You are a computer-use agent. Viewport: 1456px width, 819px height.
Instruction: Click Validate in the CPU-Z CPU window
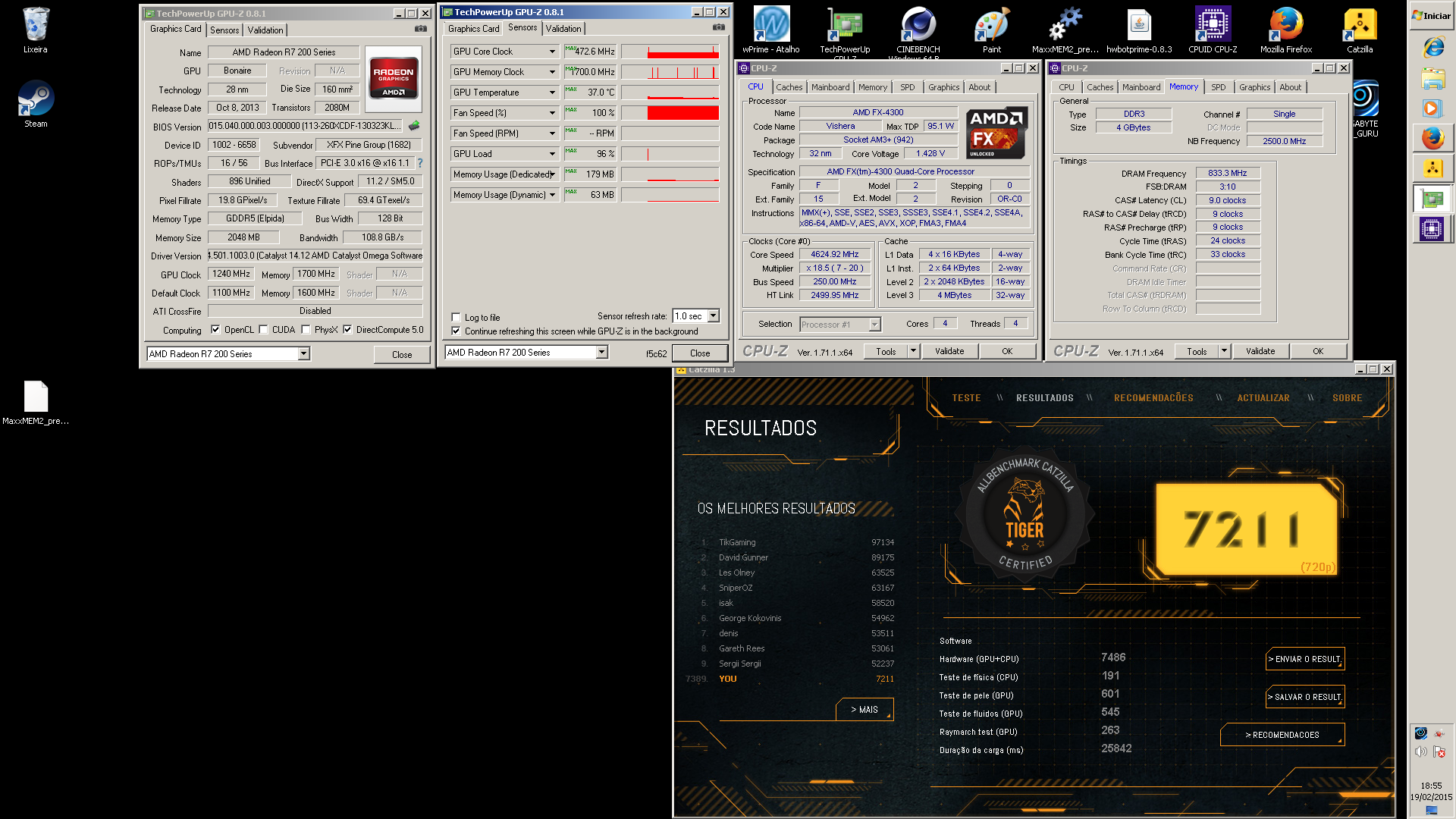[x=949, y=351]
